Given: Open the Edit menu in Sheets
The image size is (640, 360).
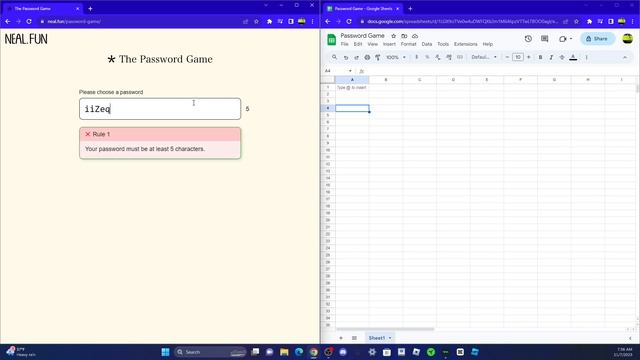Looking at the screenshot, I should [358, 44].
